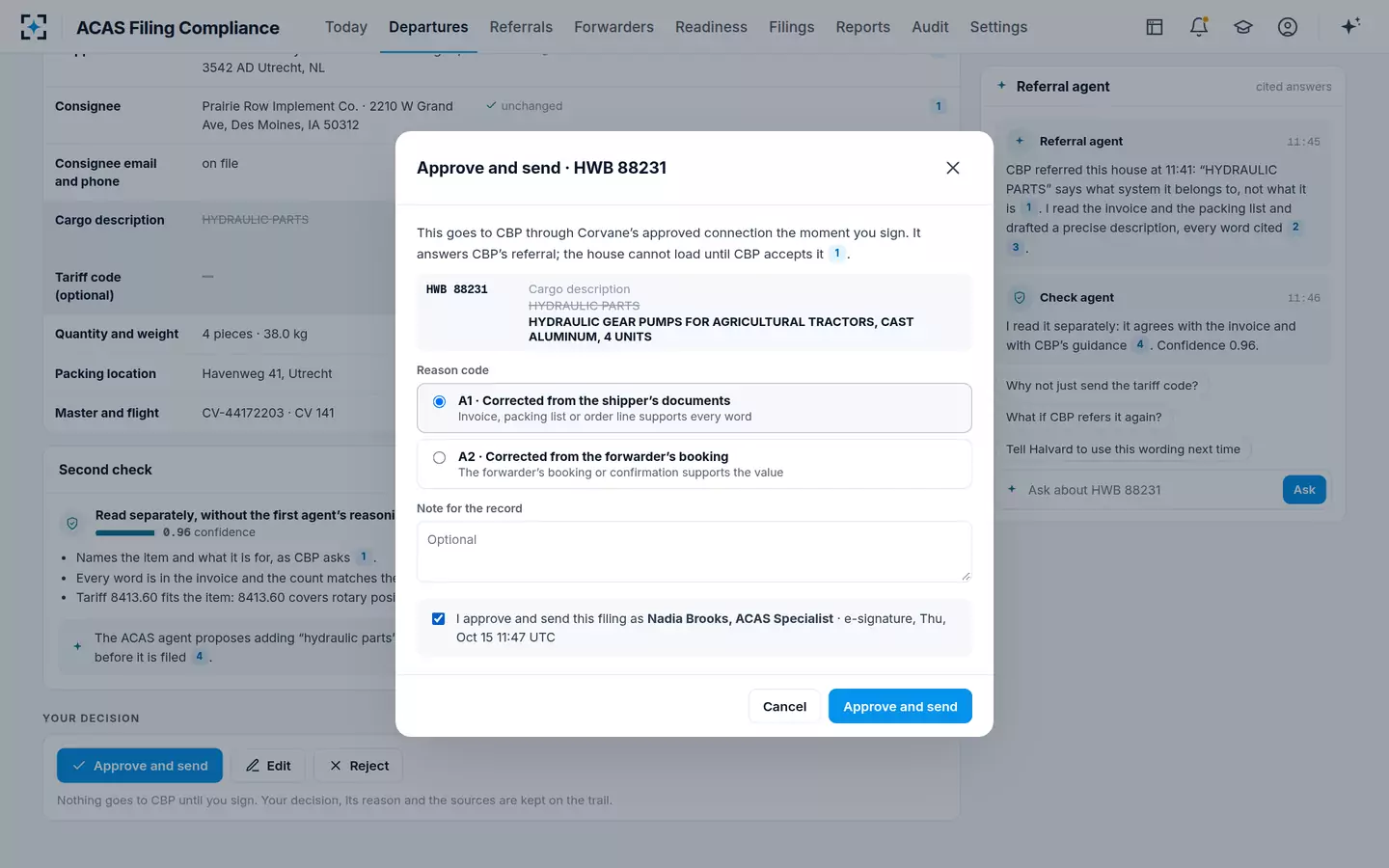Click the Ask button
Screen dimensions: 1389x868
(x=1304, y=489)
